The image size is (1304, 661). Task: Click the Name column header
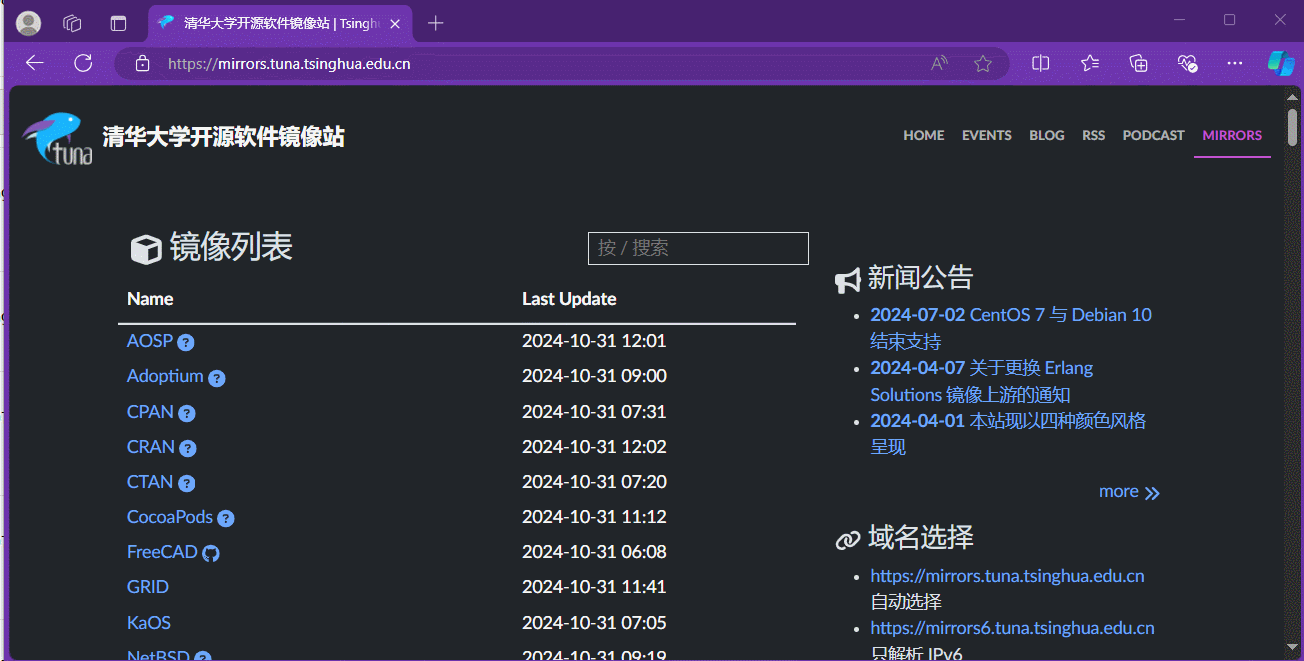coord(150,299)
